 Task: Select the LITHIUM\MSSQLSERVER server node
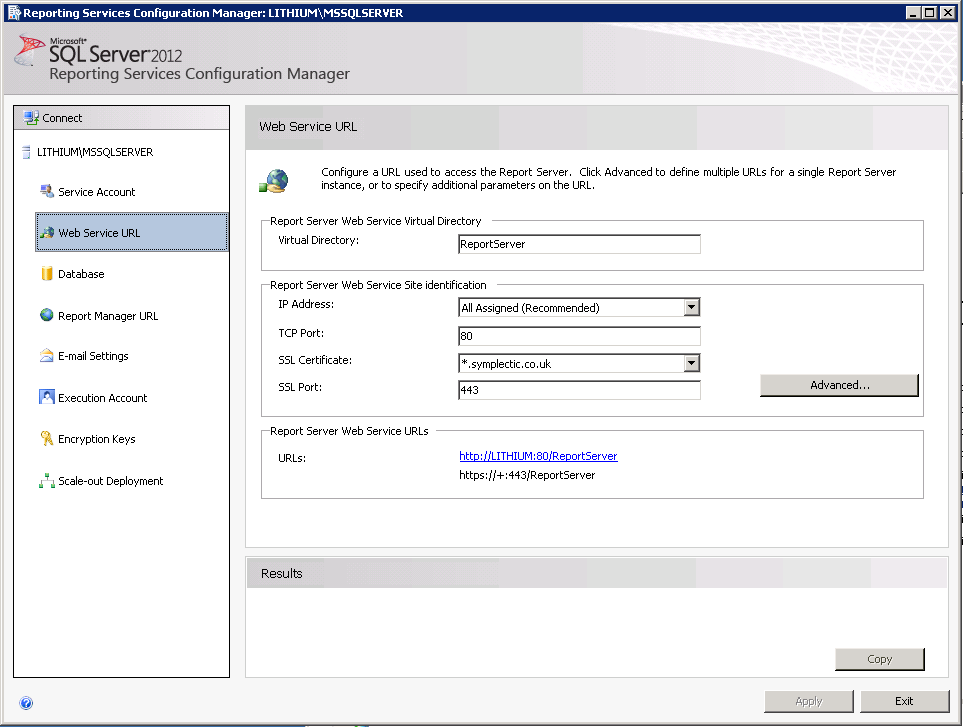87,152
